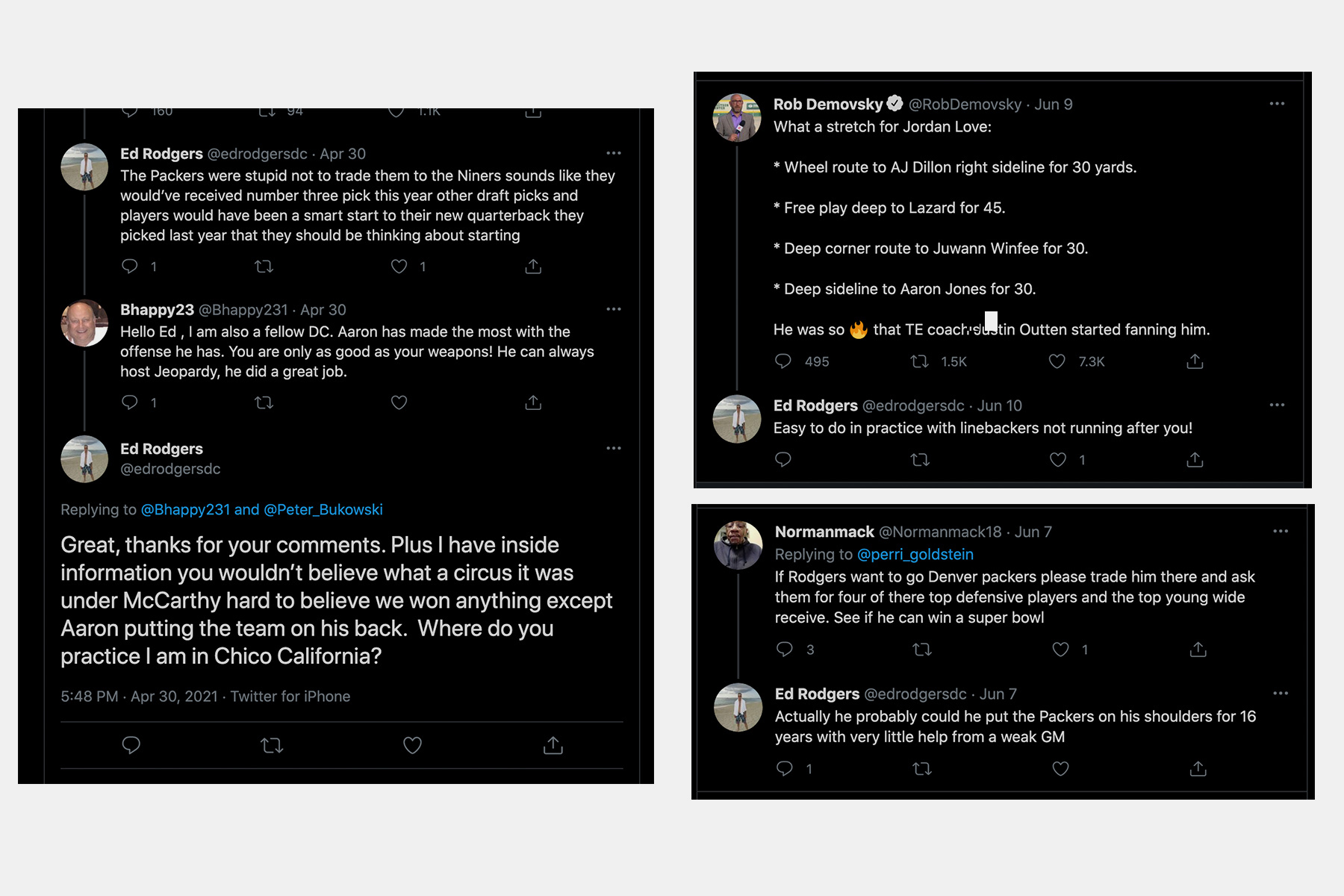Like Ed Rodgers' 5:48 PM tweet
This screenshot has height=896, width=1344.
pyautogui.click(x=412, y=744)
